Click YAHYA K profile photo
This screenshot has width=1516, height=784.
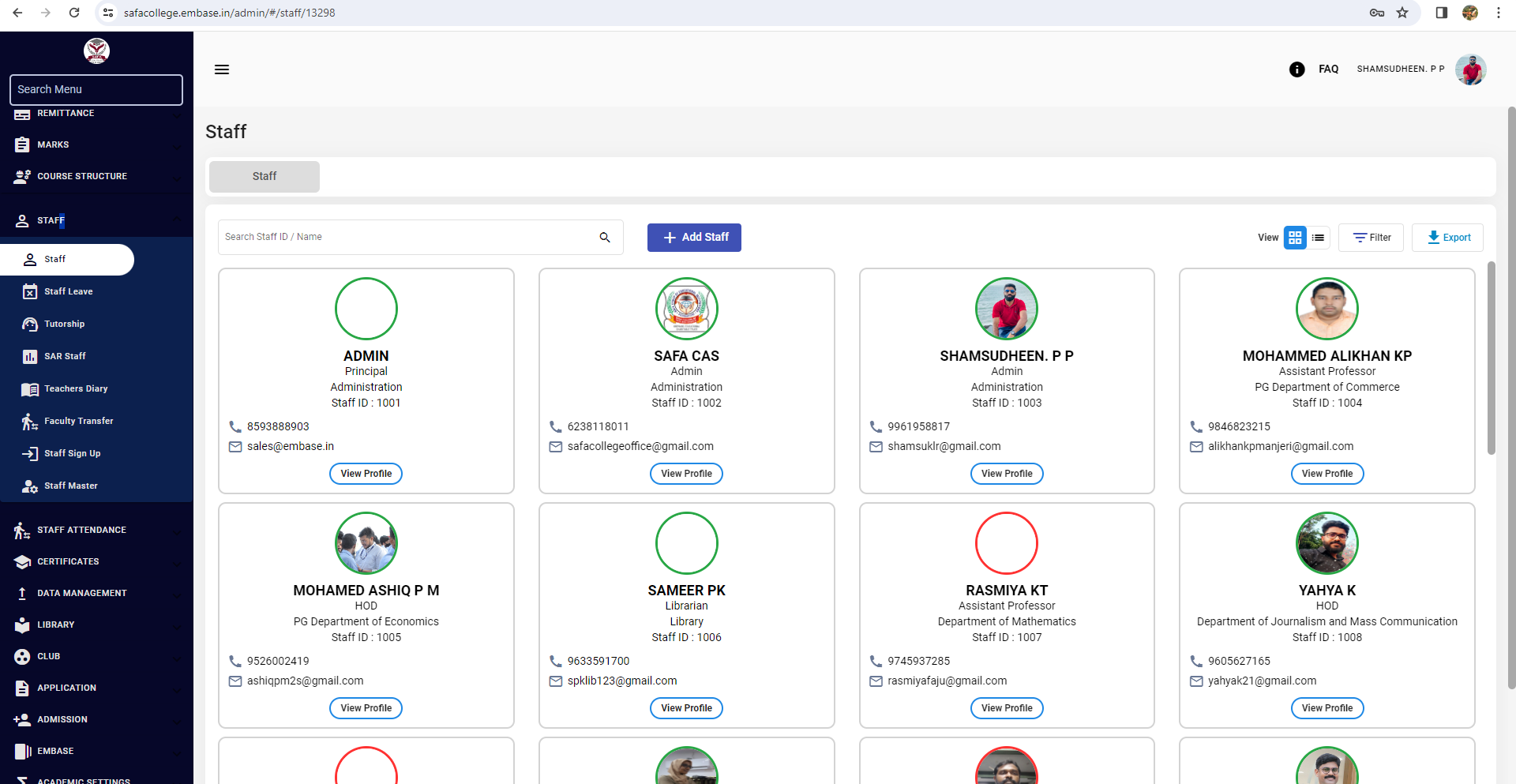[x=1327, y=543]
